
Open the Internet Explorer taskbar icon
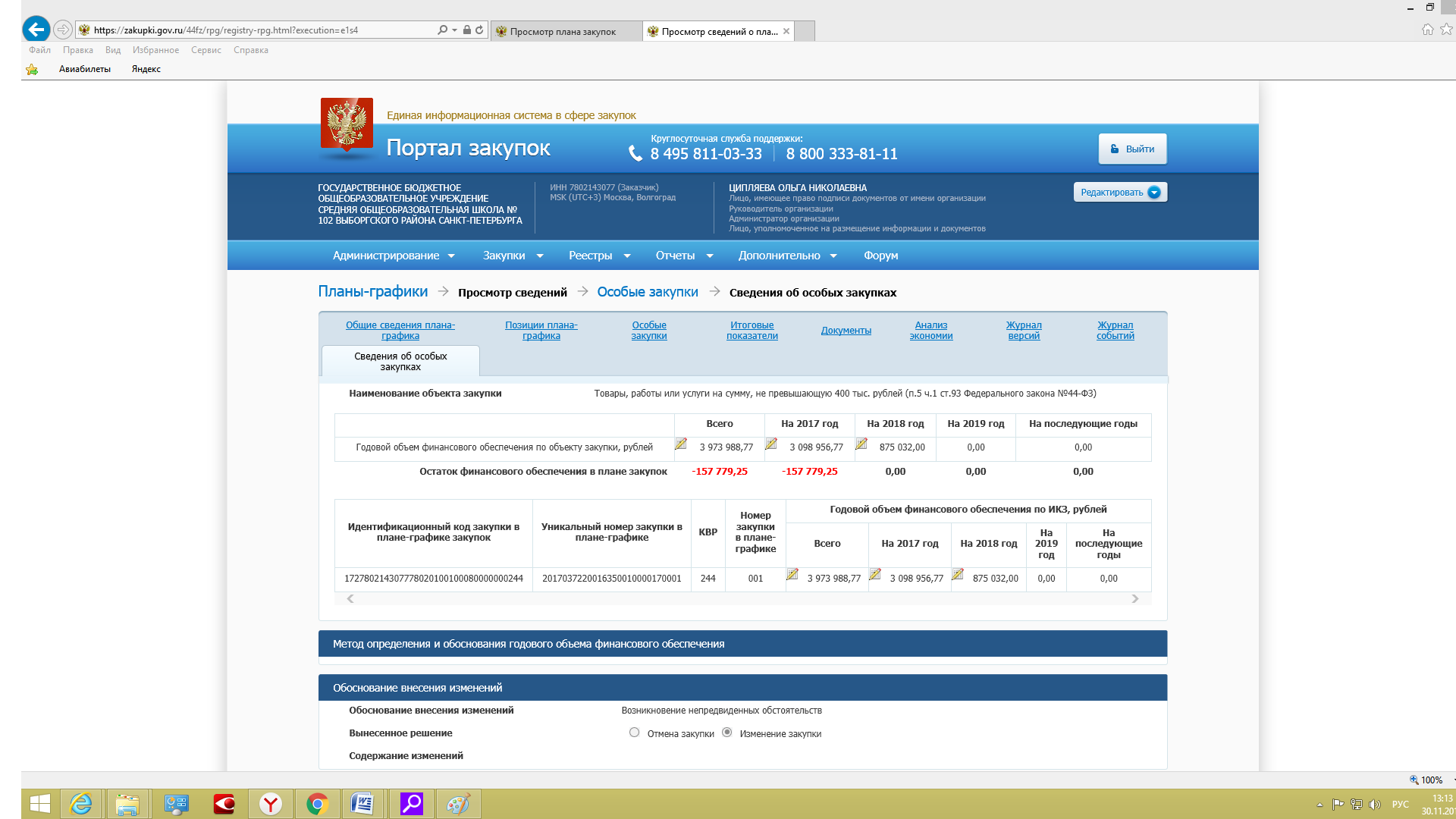click(x=80, y=804)
